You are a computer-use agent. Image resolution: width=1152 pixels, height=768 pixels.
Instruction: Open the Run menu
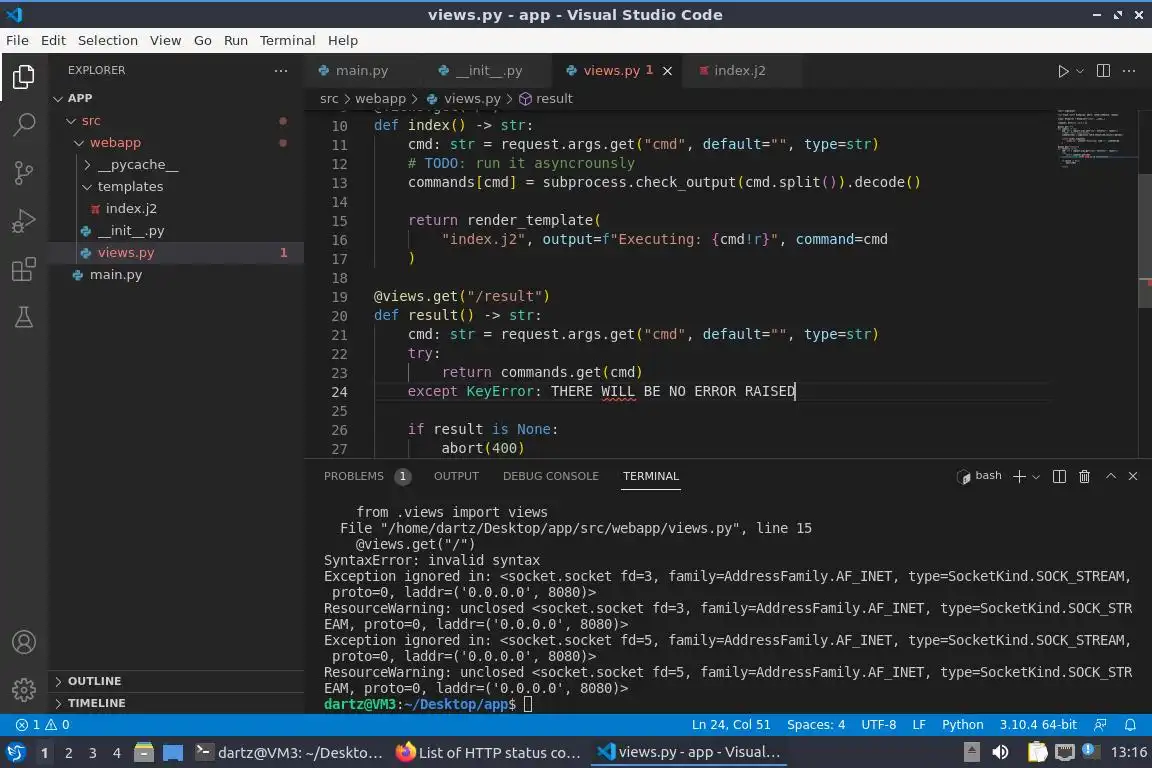[x=235, y=40]
